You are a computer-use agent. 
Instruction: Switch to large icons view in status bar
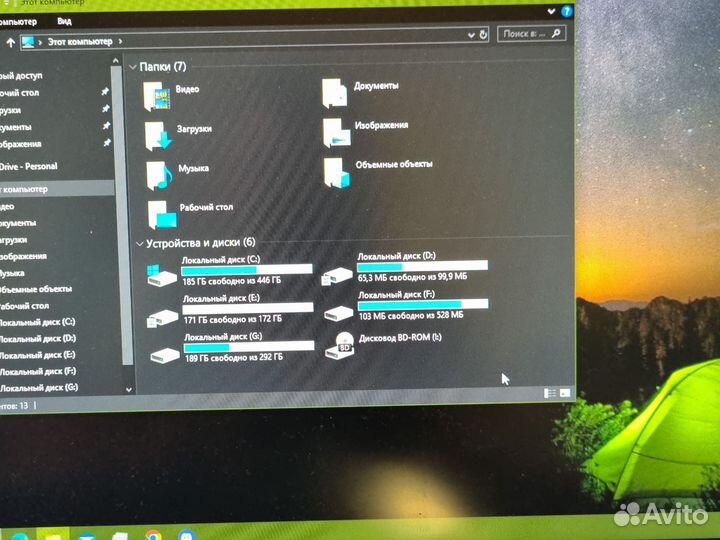(565, 393)
